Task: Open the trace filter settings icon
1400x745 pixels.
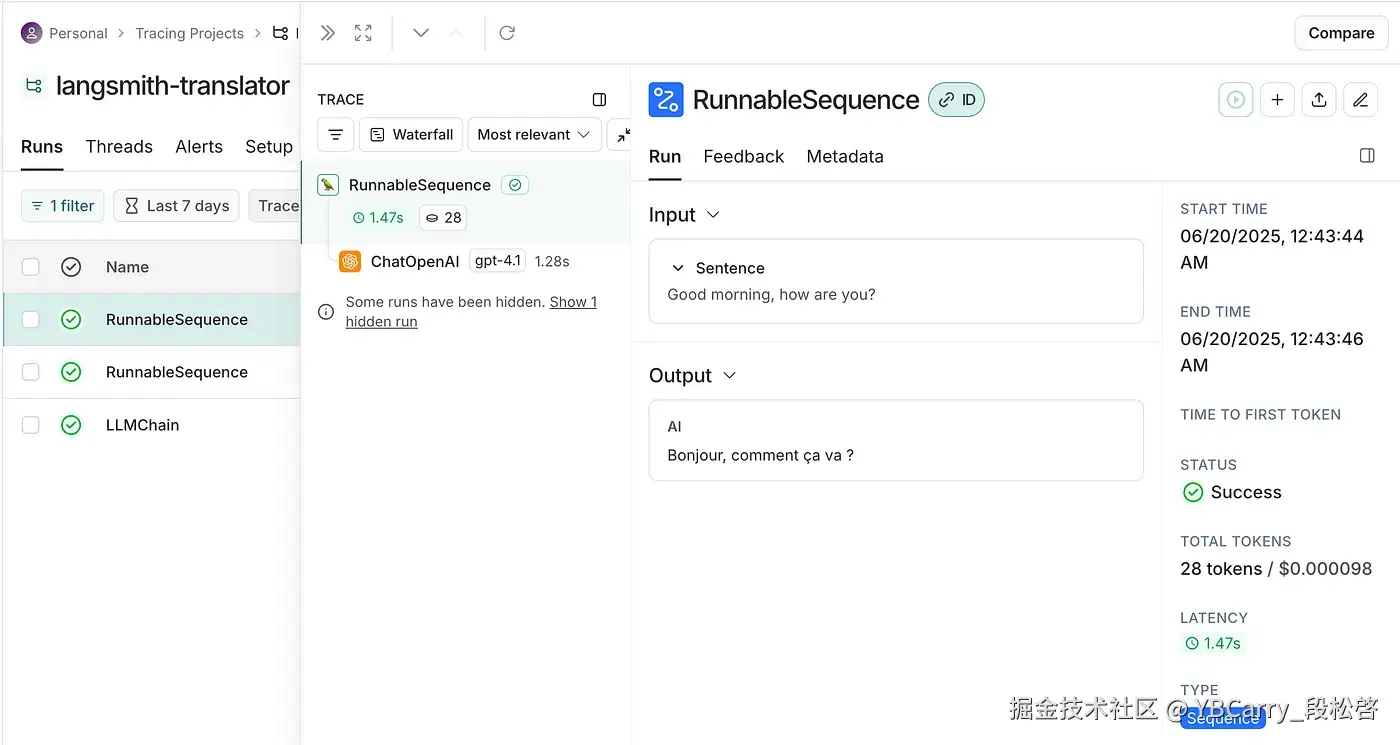Action: (x=335, y=134)
